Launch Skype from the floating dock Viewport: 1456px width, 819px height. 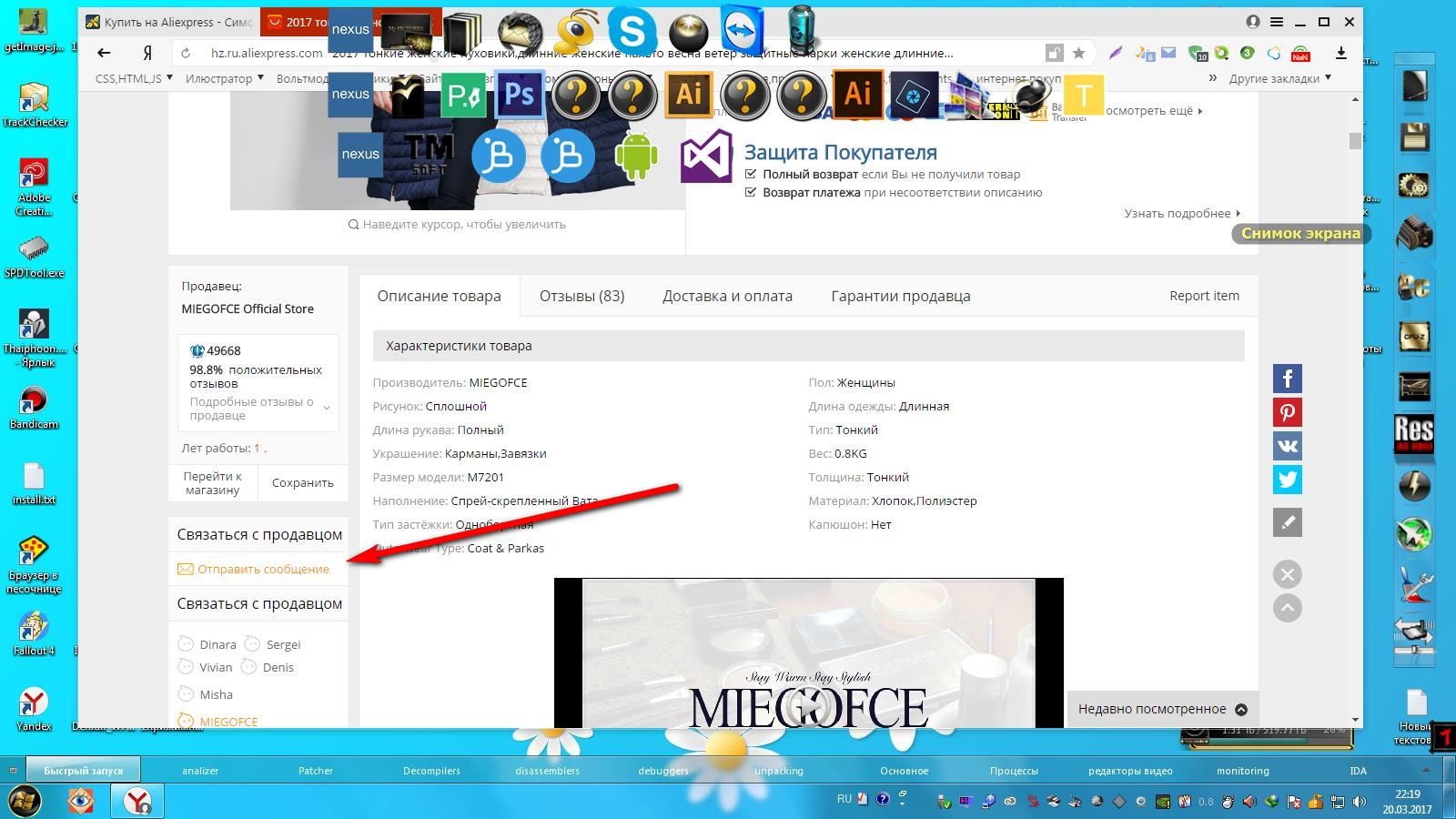click(632, 30)
